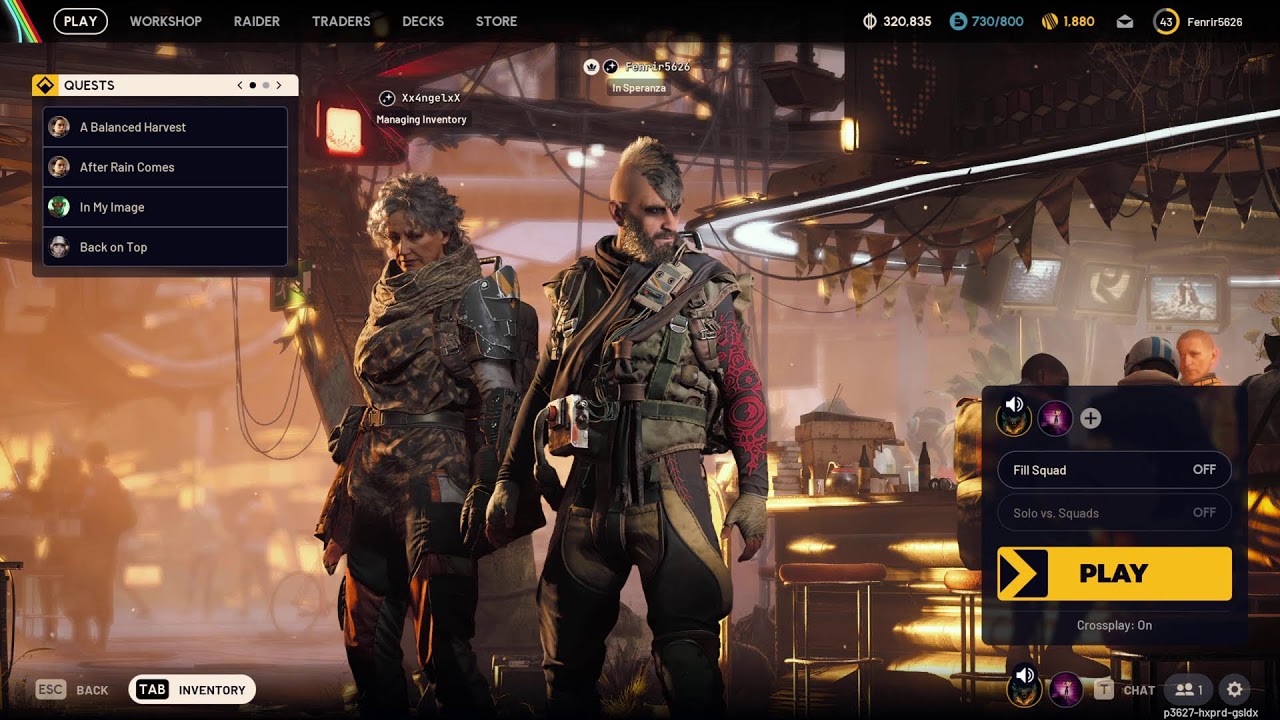Open the TAB Inventory button
This screenshot has width=1280, height=720.
[192, 690]
